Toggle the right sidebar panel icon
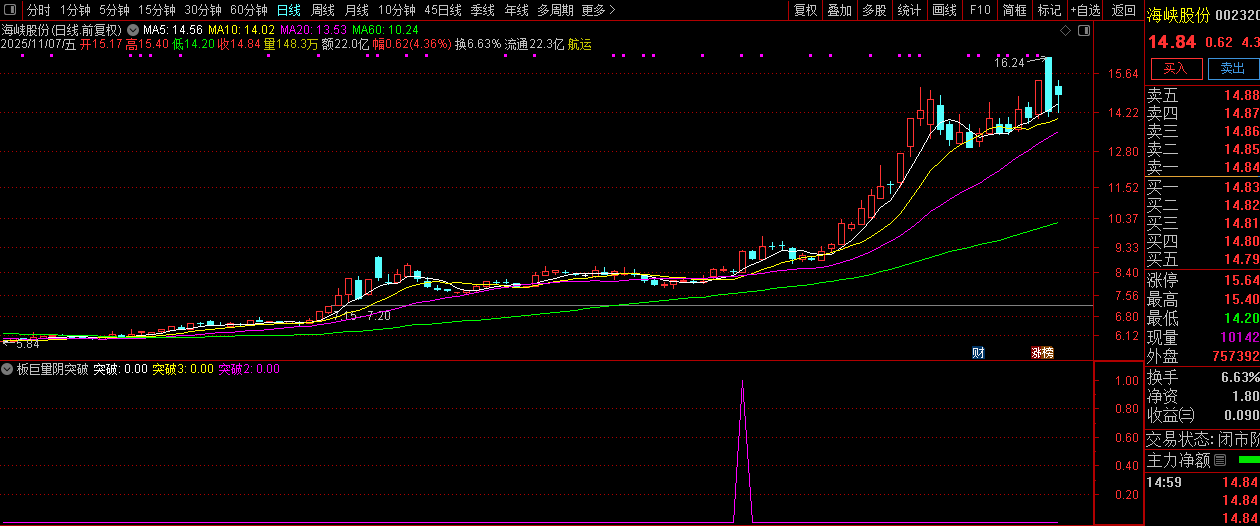Screen dimensions: 1260x526 (x=1083, y=31)
